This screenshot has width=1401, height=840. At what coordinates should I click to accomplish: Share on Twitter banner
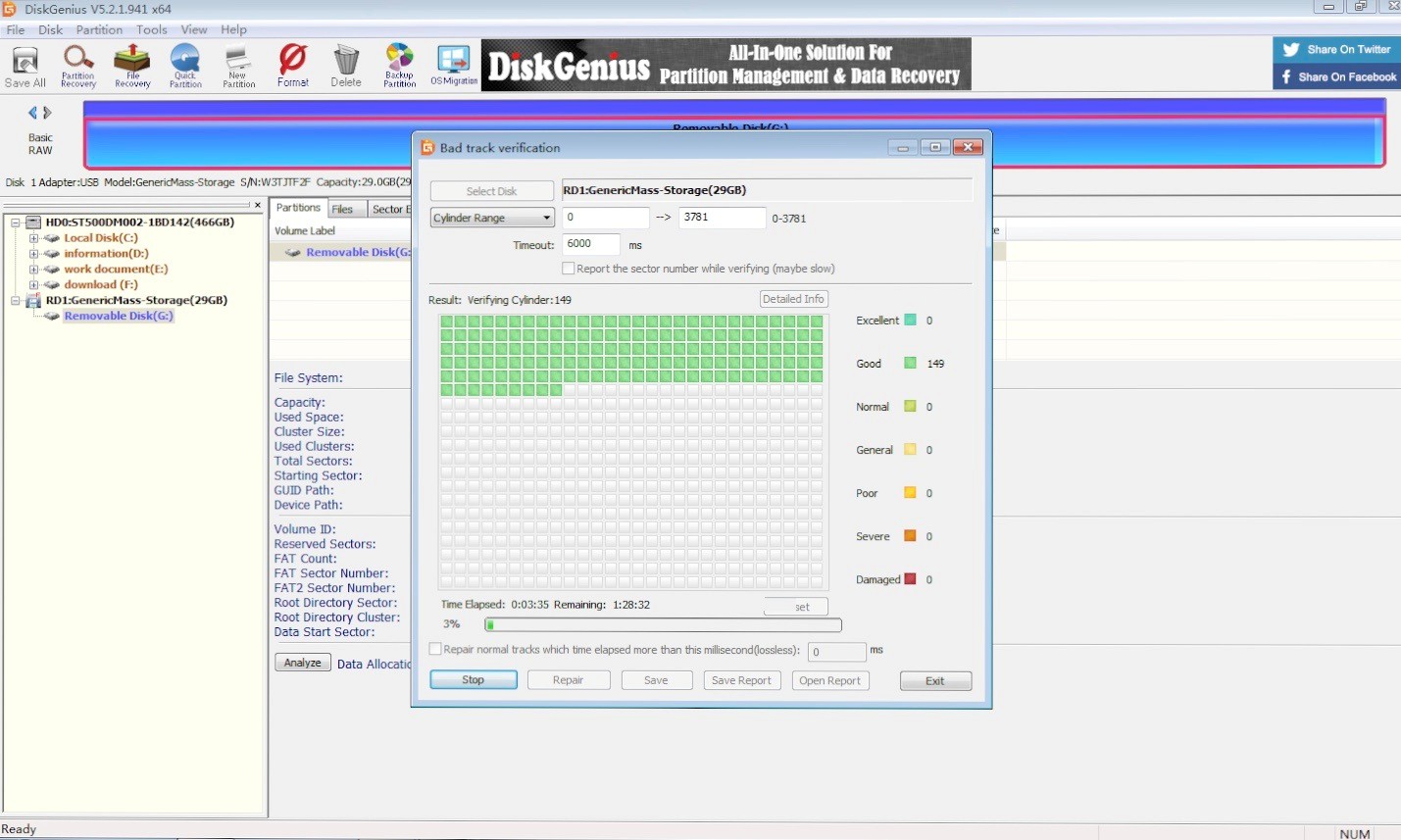1337,49
